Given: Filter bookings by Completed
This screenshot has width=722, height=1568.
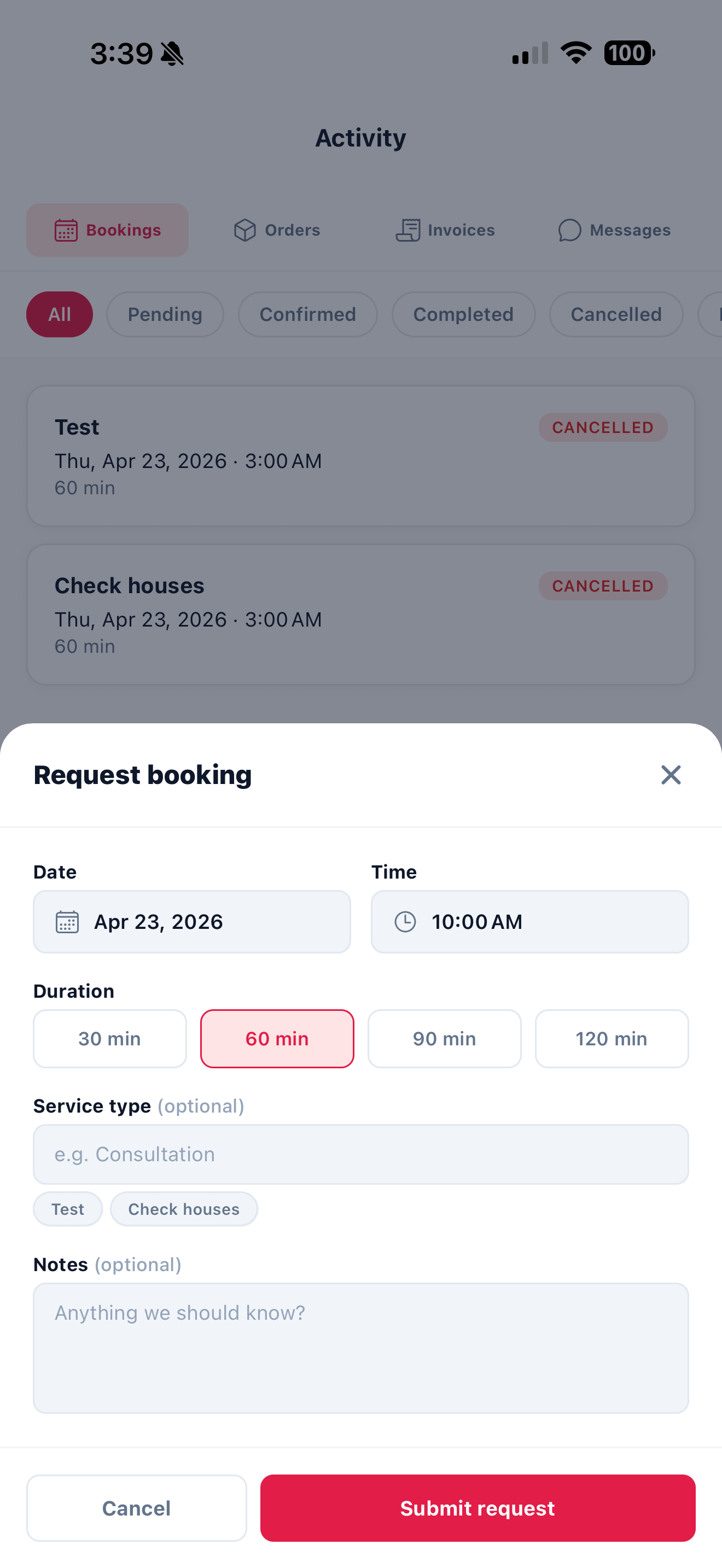Looking at the screenshot, I should tap(463, 314).
